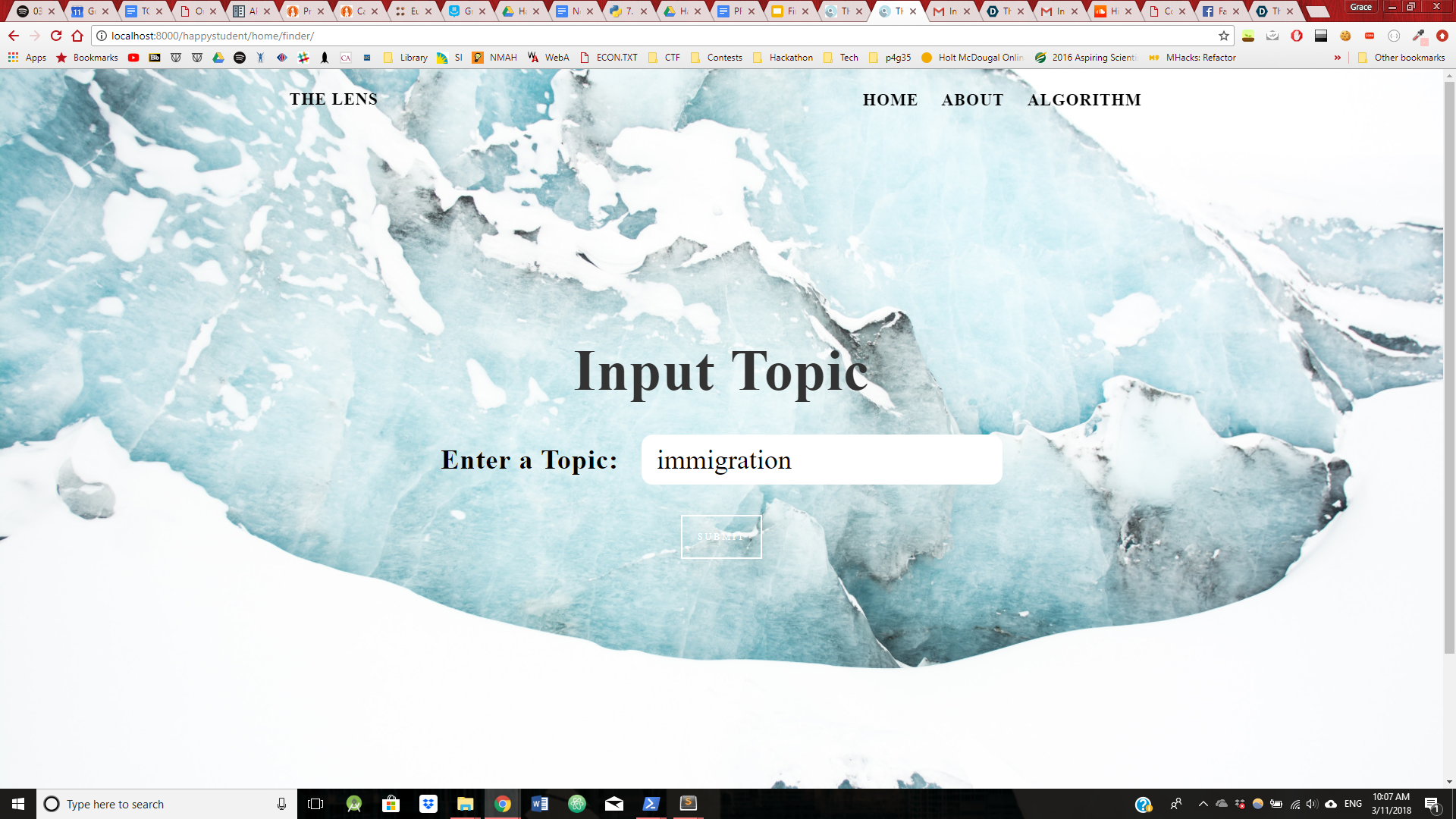This screenshot has width=1456, height=819.
Task: Bookmark this page with the star icon
Action: pos(1223,36)
